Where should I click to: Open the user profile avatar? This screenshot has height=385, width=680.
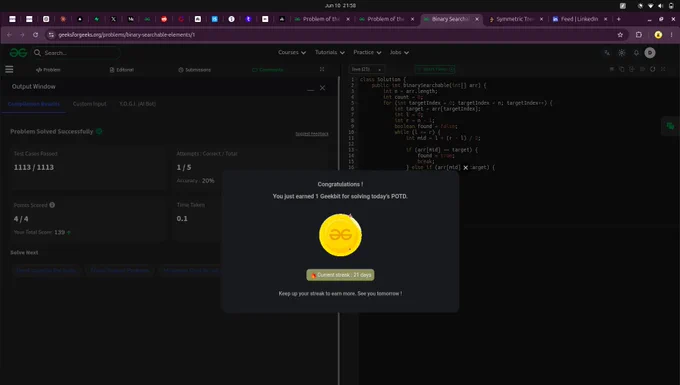[x=650, y=53]
